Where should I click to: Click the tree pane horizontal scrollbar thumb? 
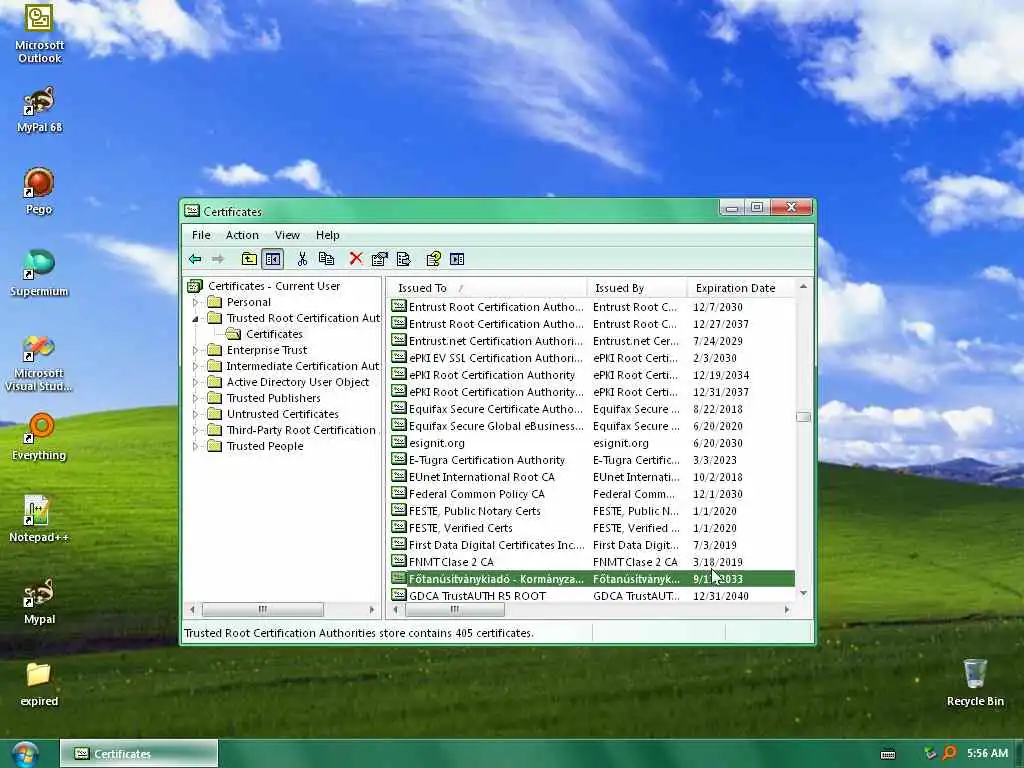263,609
